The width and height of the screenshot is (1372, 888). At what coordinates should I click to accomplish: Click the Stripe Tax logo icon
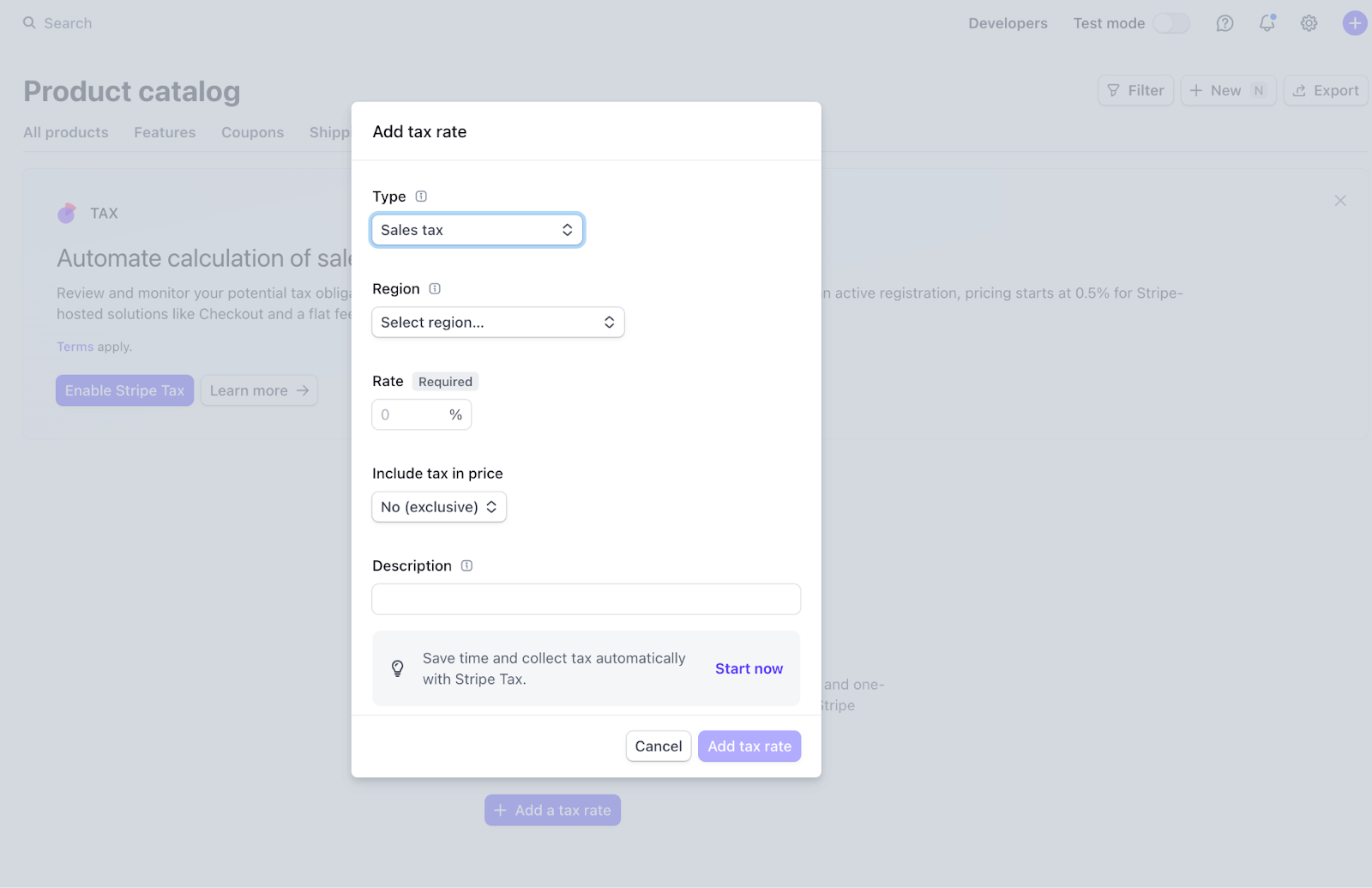[x=67, y=213]
